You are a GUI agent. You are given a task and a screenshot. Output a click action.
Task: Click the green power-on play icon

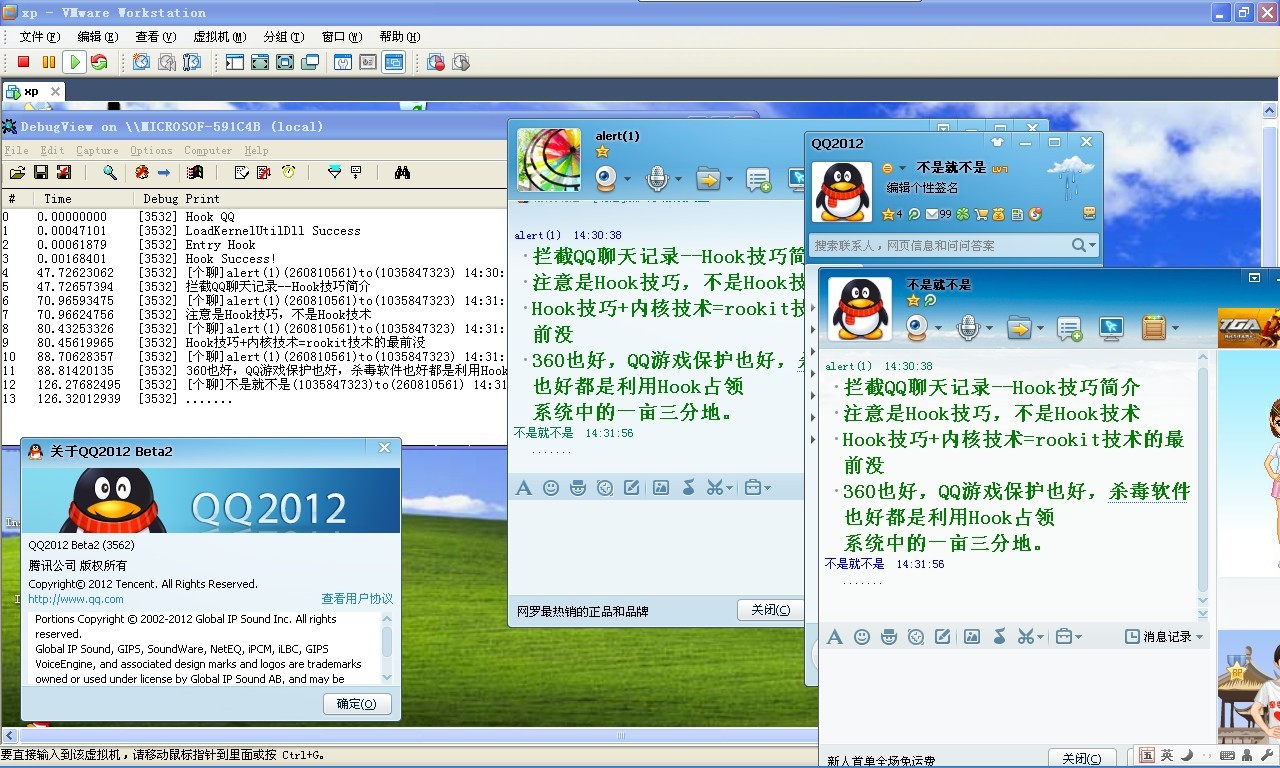(x=74, y=62)
